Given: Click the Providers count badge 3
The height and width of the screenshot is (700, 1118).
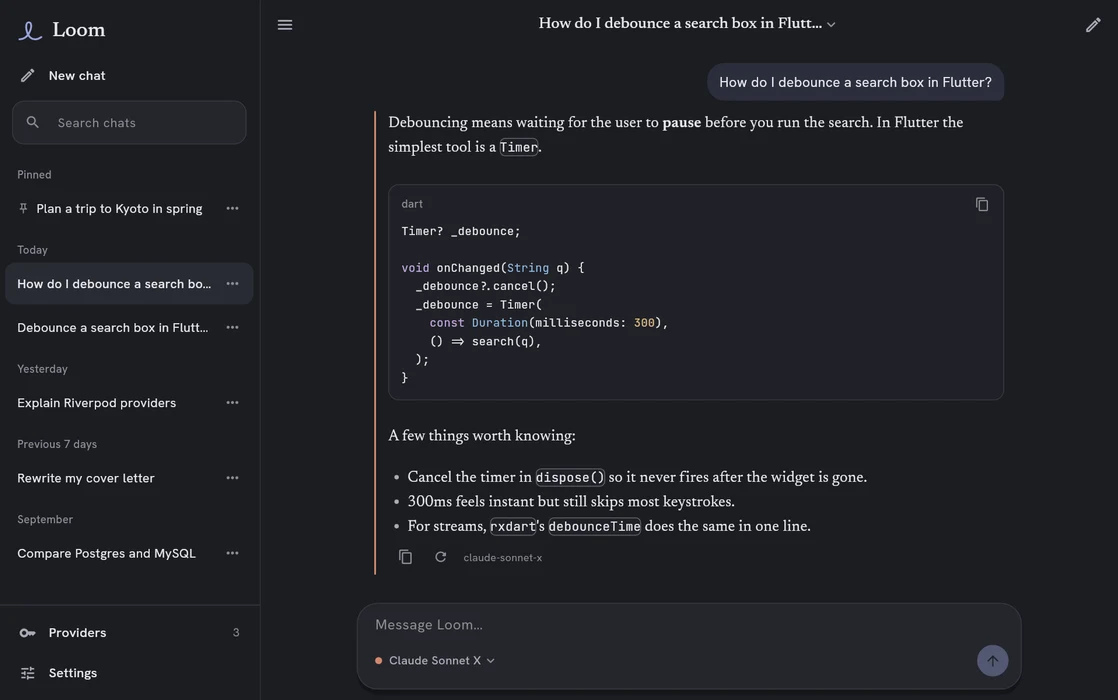Looking at the screenshot, I should 236,633.
